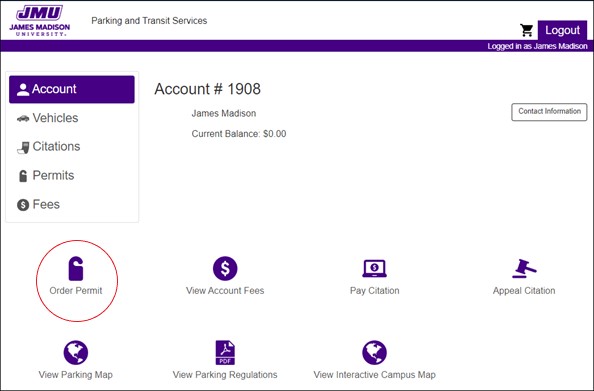Log out using the Logout button

click(562, 30)
